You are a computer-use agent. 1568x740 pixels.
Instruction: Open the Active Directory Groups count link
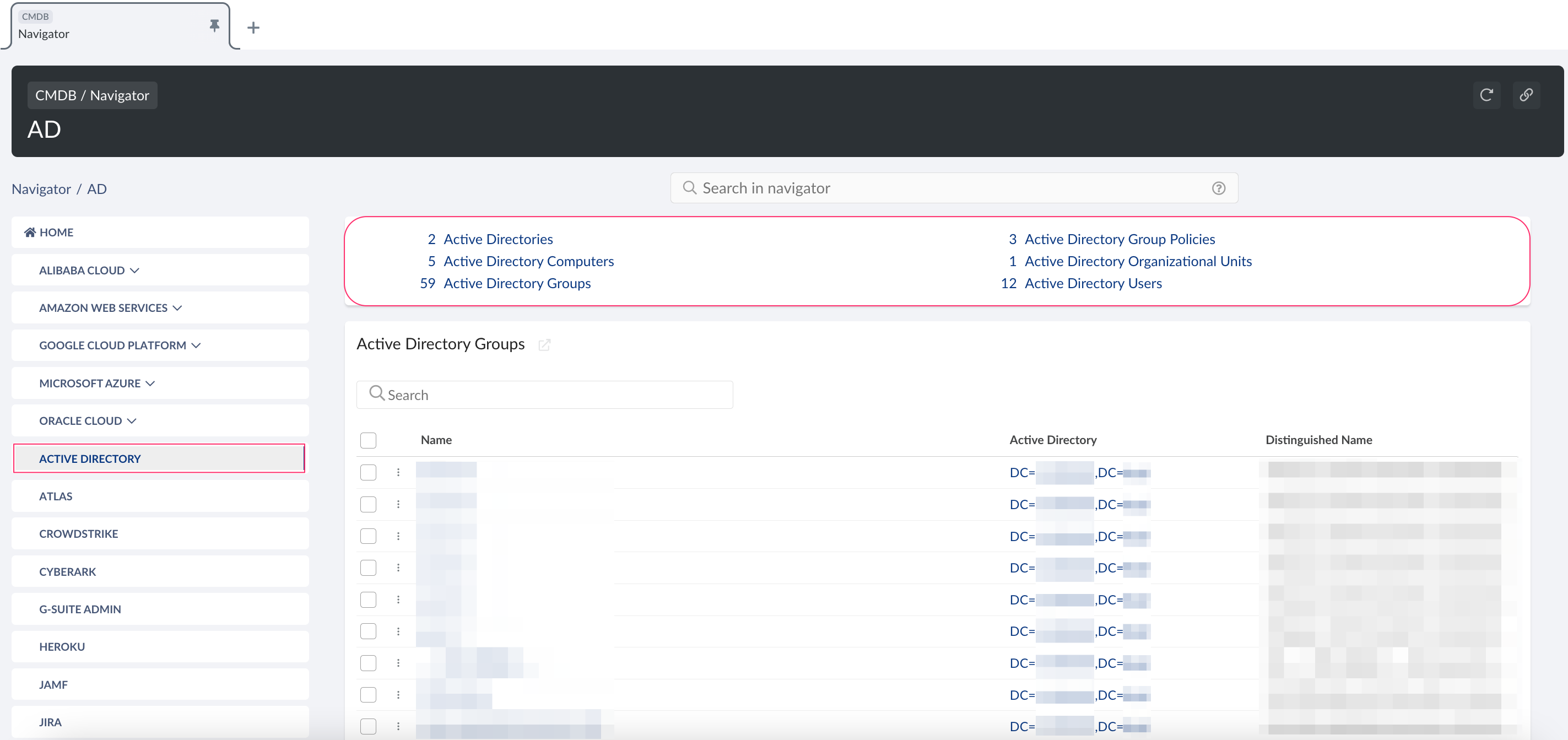pos(517,283)
